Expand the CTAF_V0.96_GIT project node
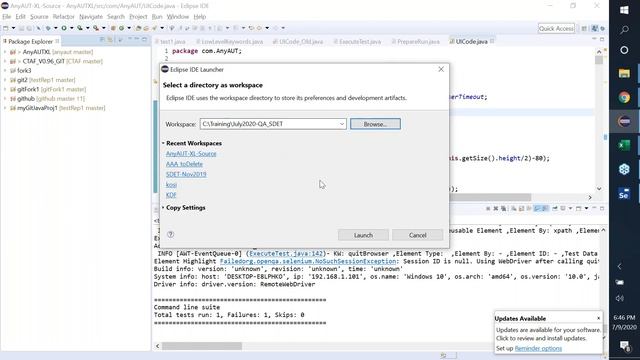Screen dimensions: 640x360 (x=5, y=61)
